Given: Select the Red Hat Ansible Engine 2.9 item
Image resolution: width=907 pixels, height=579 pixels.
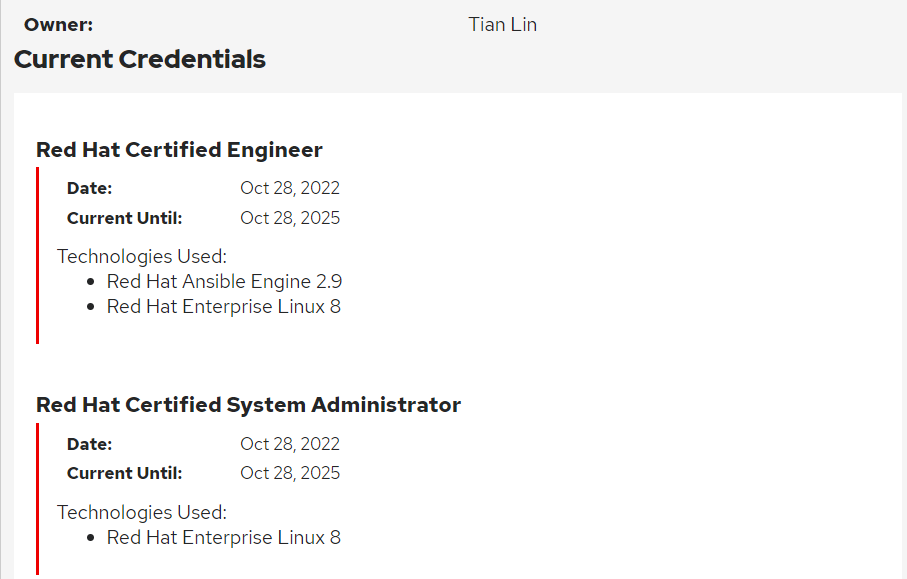Looking at the screenshot, I should coord(224,282).
